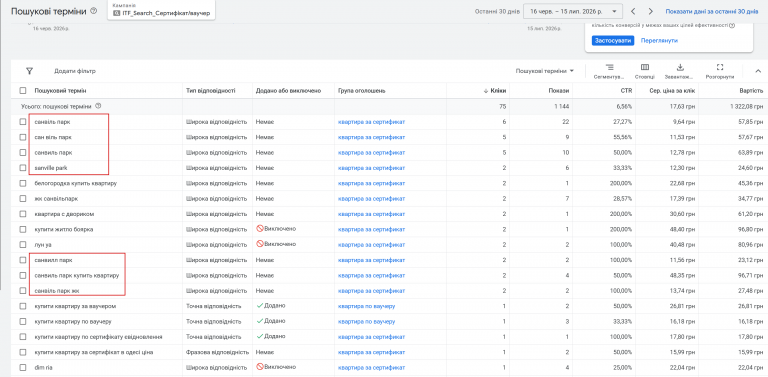768x377 pixels.
Task: Sort by the Кліки column header
Action: pos(495,91)
